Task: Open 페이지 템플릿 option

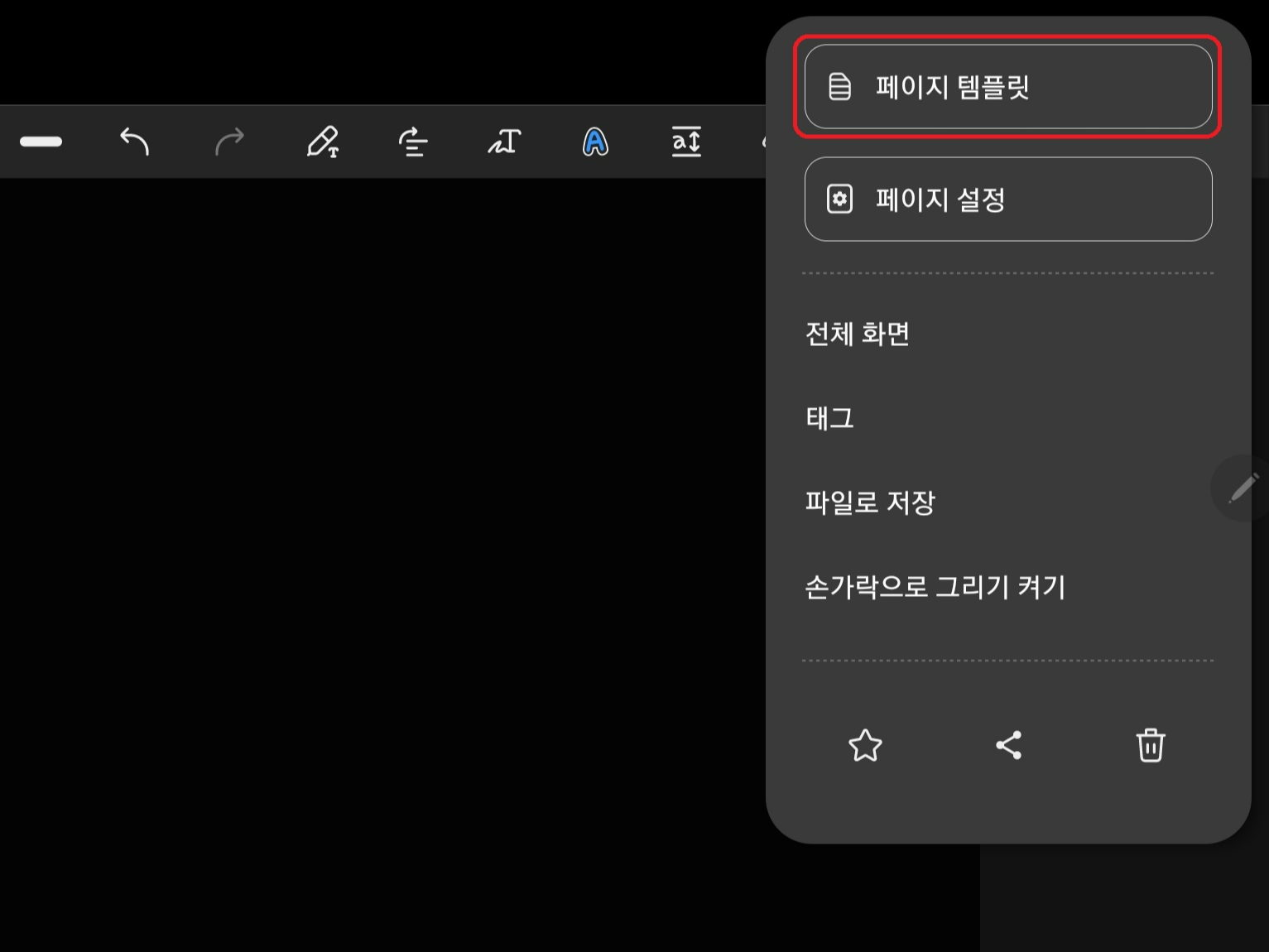Action: pyautogui.click(x=1008, y=87)
